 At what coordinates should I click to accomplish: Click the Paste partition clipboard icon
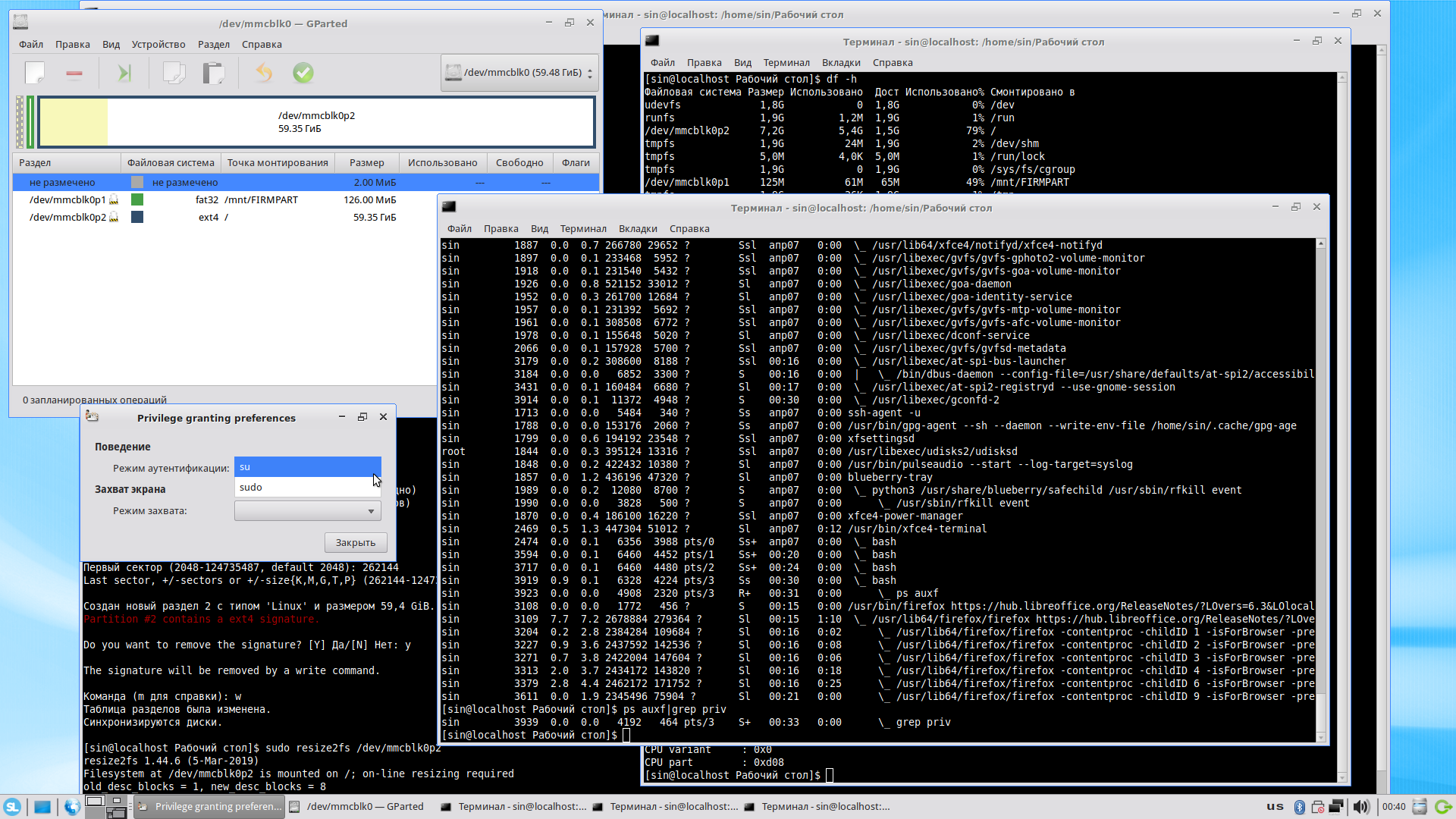tap(214, 73)
